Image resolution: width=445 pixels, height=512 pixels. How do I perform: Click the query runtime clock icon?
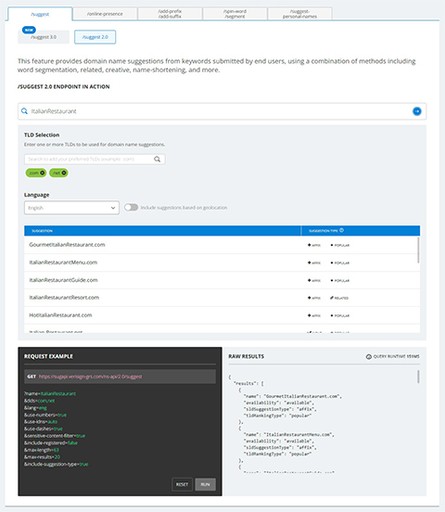point(369,356)
